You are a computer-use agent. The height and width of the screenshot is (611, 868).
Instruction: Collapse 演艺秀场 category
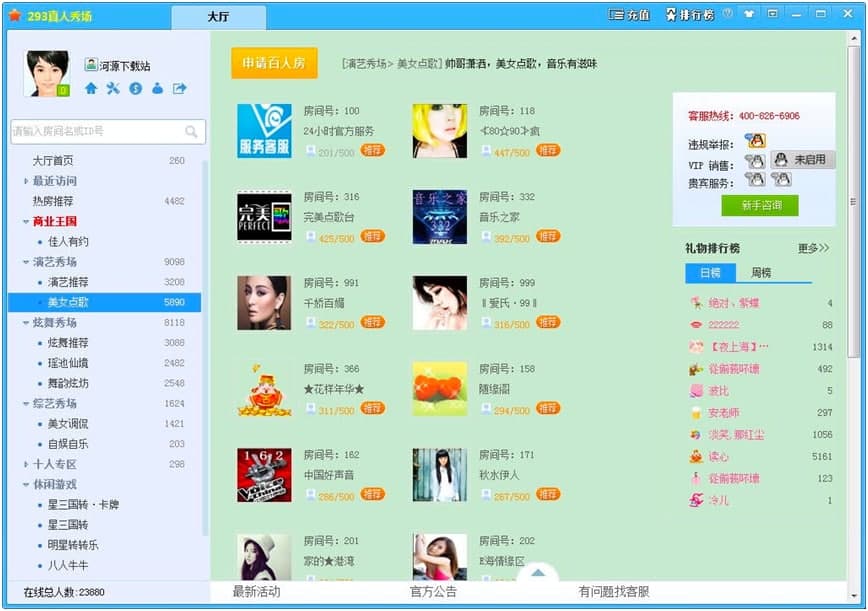(25, 262)
